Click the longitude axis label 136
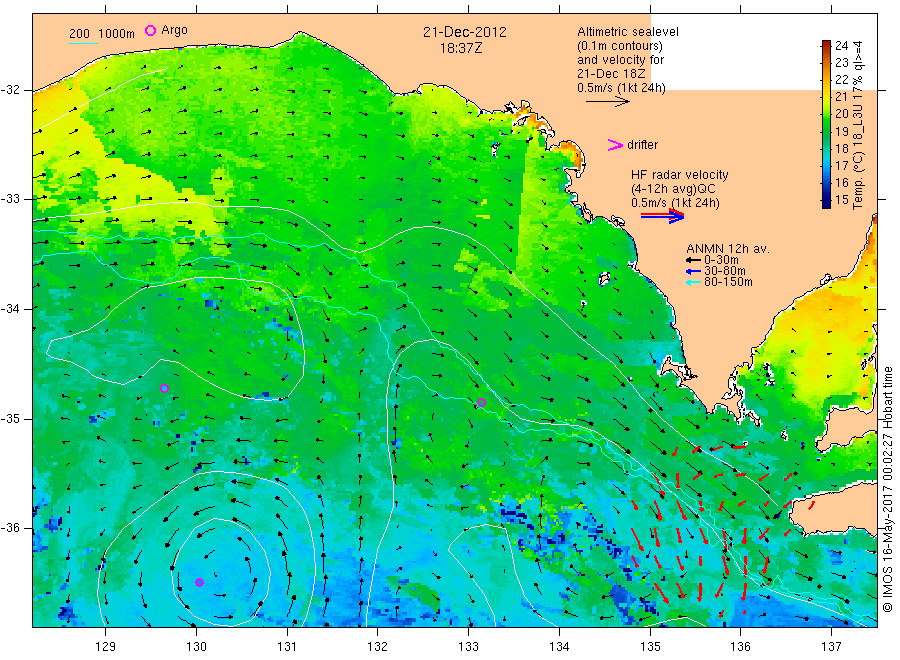 pyautogui.click(x=740, y=646)
